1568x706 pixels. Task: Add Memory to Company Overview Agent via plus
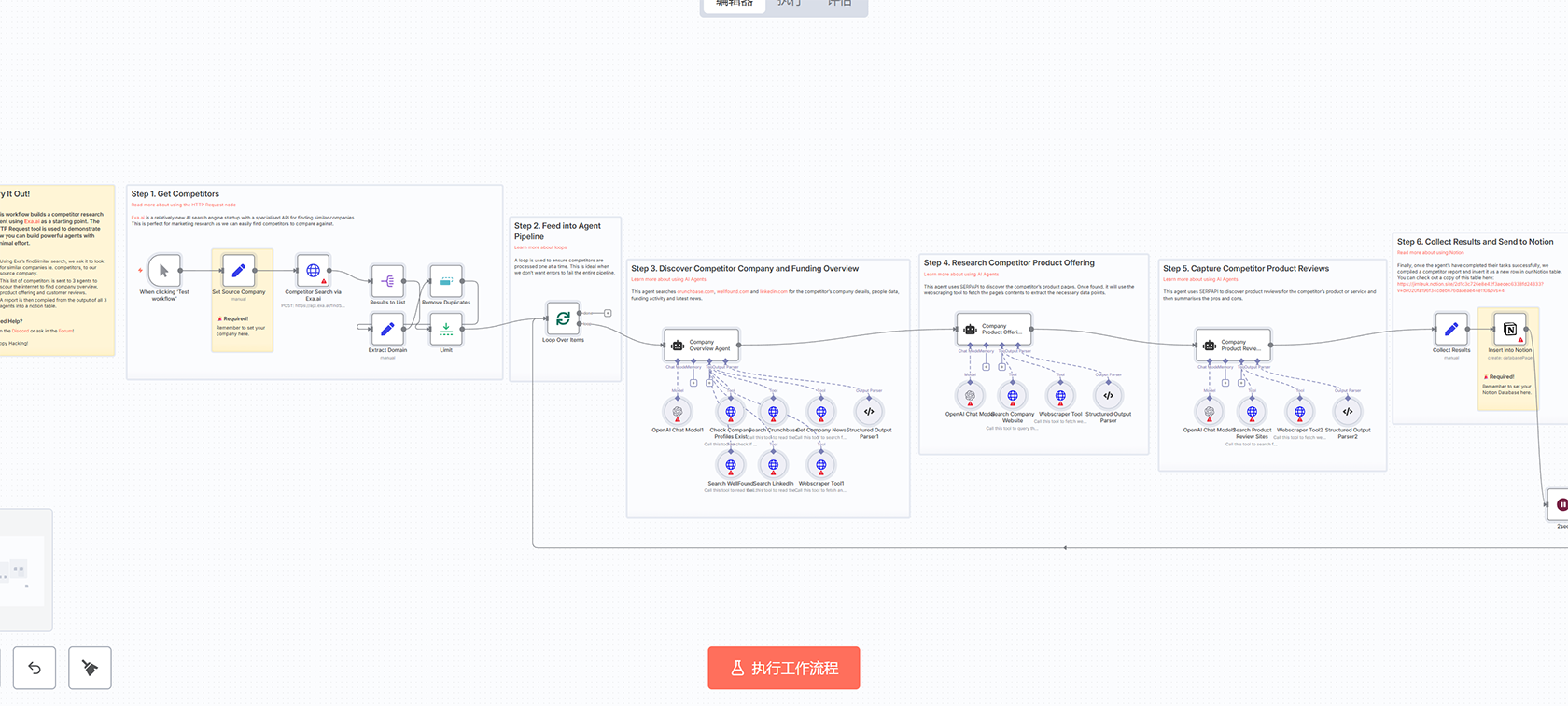(693, 383)
